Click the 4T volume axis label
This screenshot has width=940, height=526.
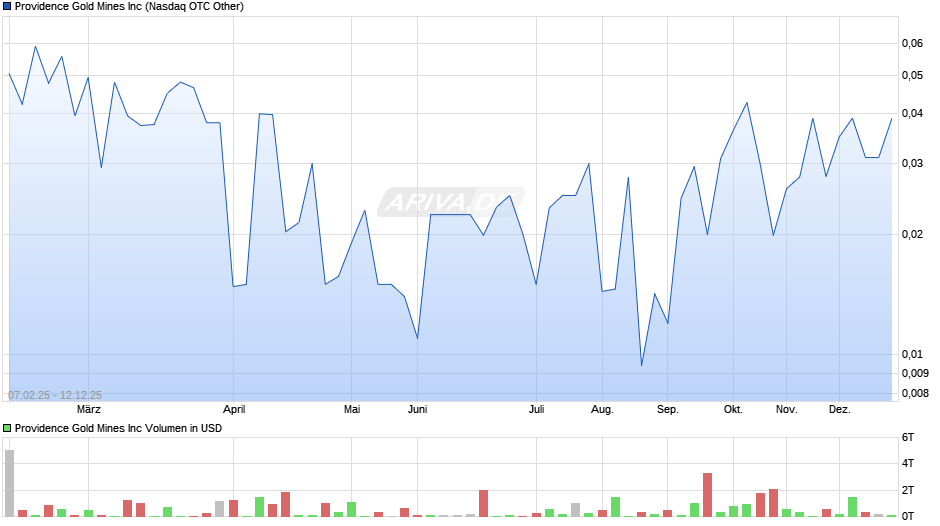pyautogui.click(x=908, y=463)
